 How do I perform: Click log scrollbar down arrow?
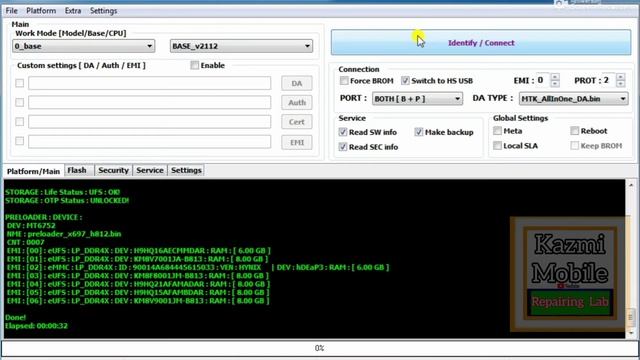point(631,333)
